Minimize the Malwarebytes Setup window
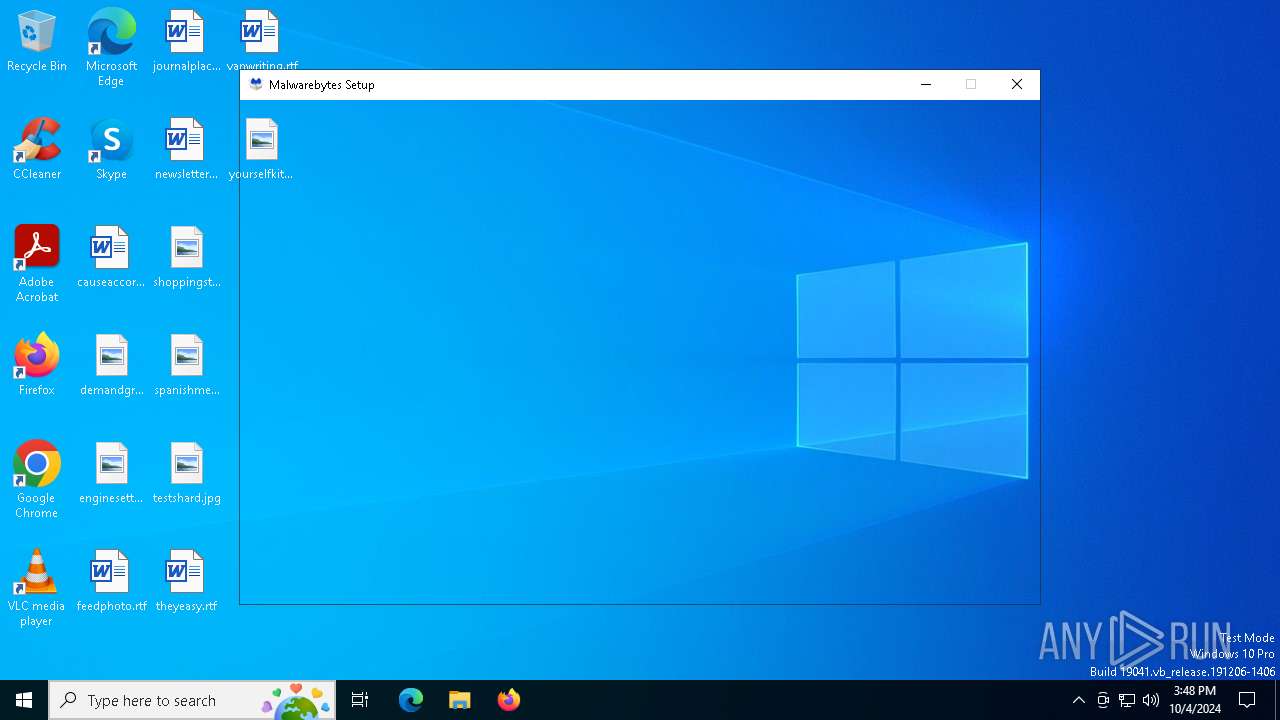 (x=926, y=85)
